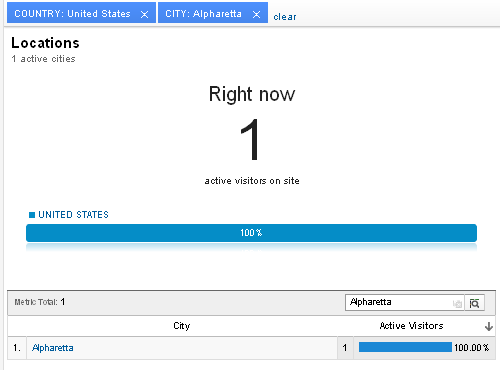The image size is (500, 370).
Task: Open the Alpharetta city link in table
Action: 53,348
